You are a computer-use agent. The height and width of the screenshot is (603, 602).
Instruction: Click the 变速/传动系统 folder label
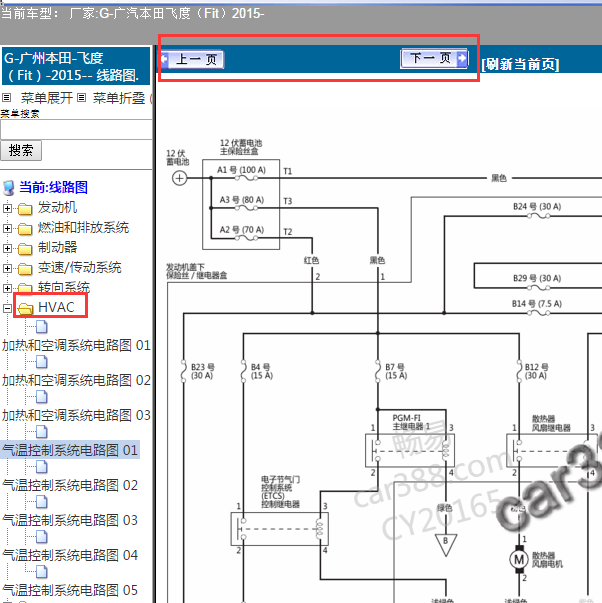80,268
